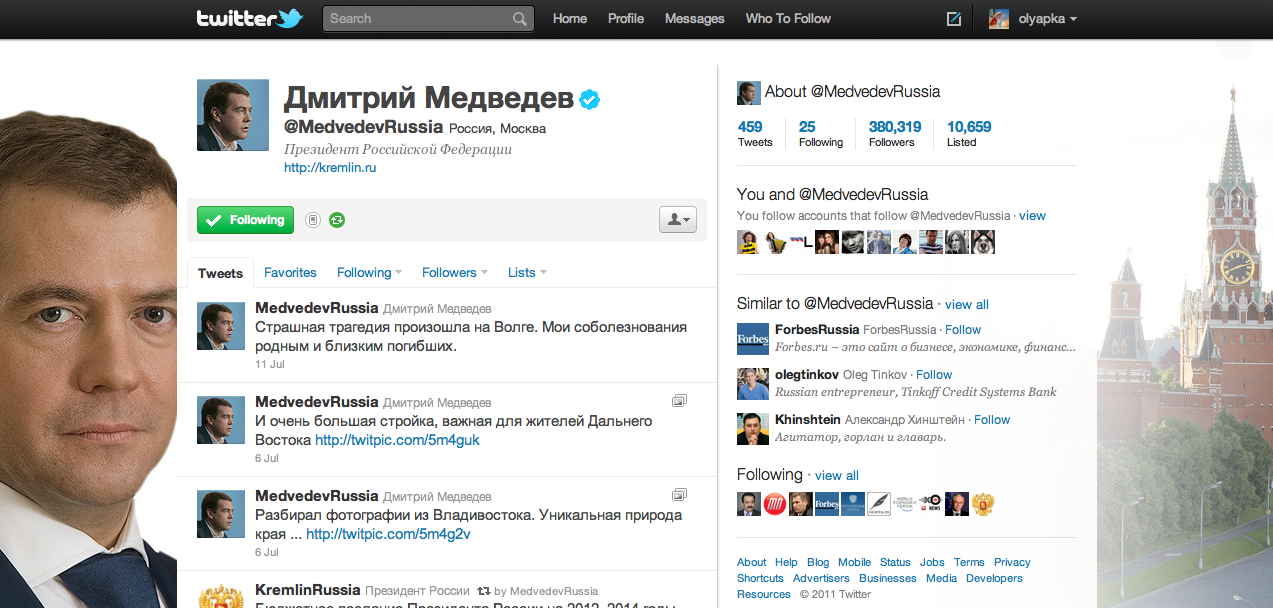
Task: Click 'view all' next to Following heading
Action: (x=837, y=475)
